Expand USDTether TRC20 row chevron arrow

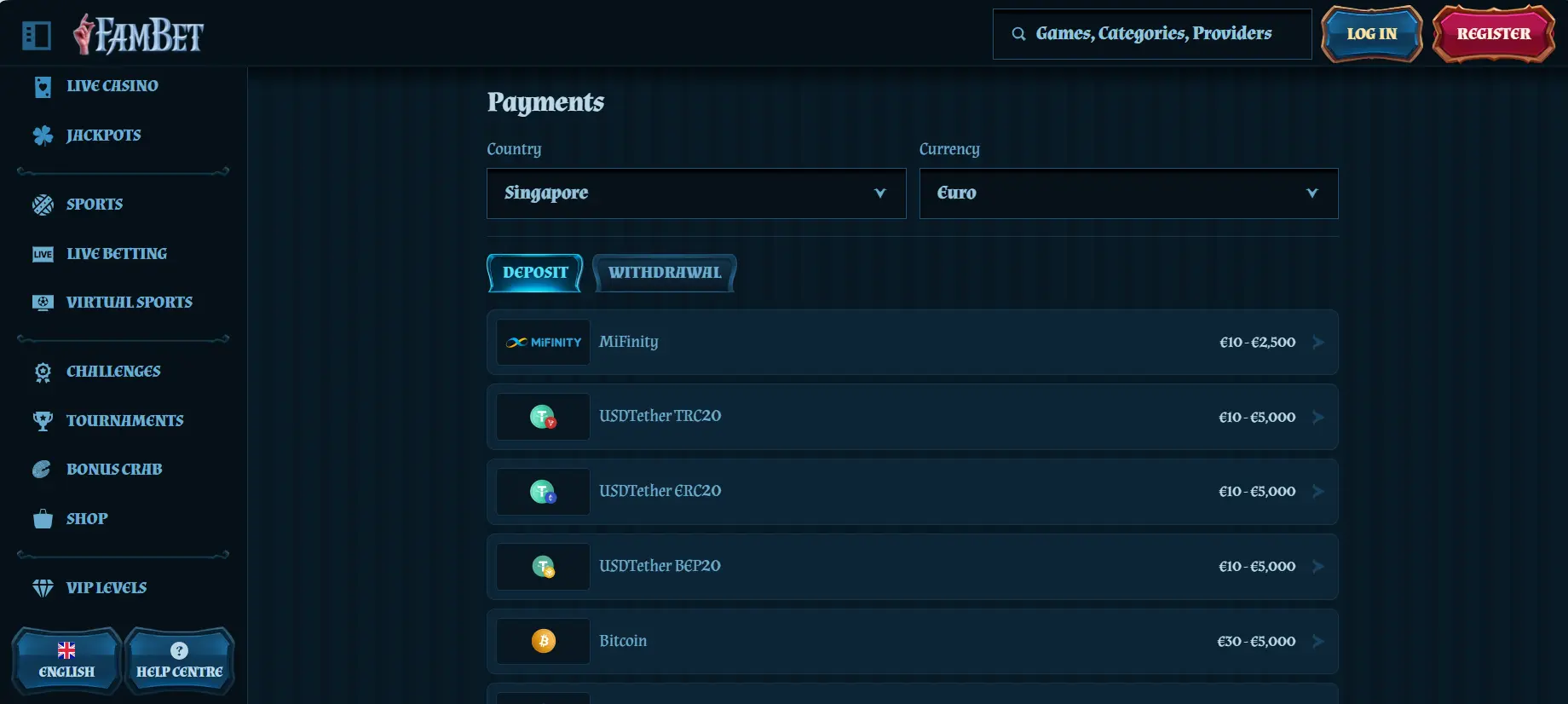click(1318, 418)
